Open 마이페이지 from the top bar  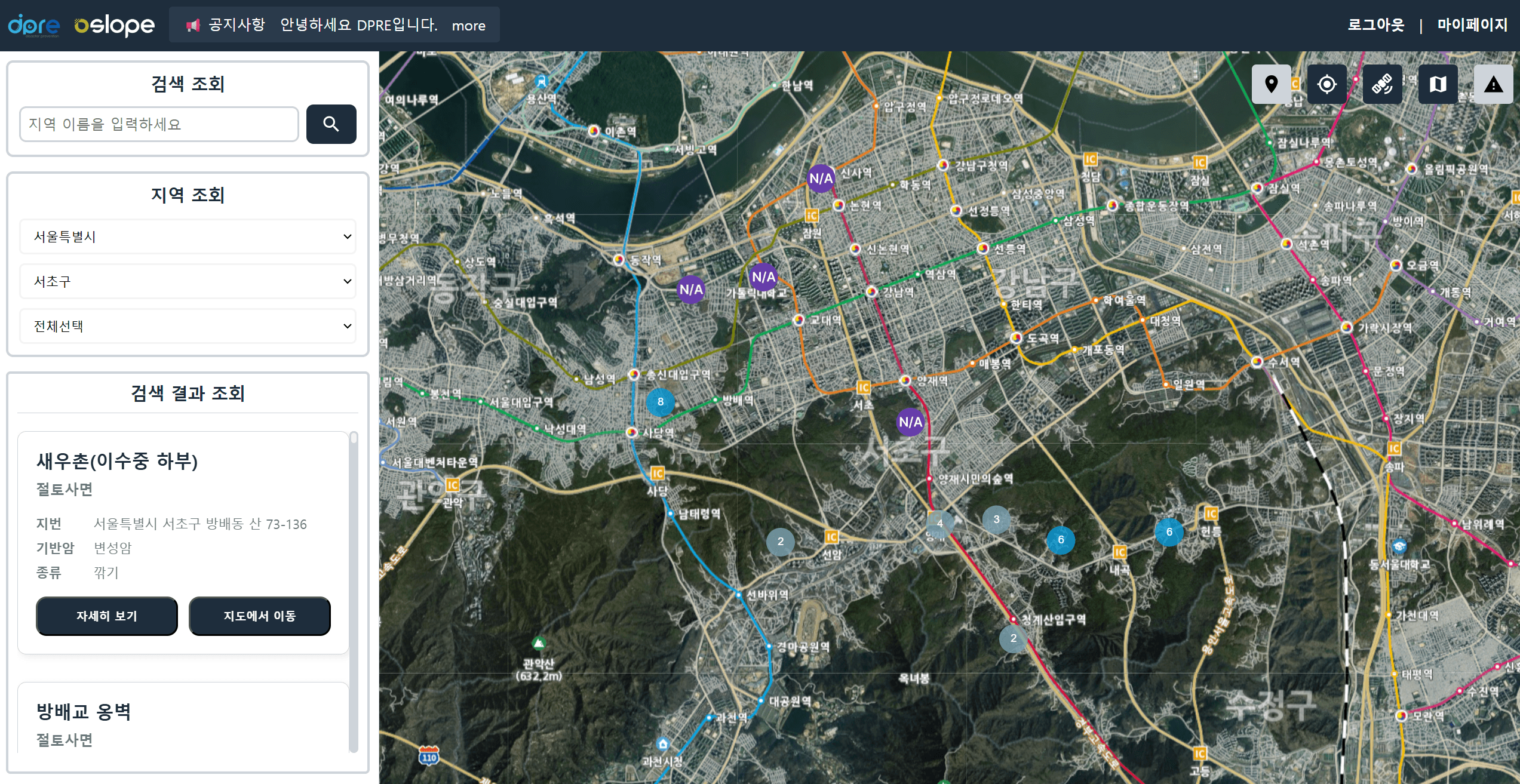tap(1472, 25)
